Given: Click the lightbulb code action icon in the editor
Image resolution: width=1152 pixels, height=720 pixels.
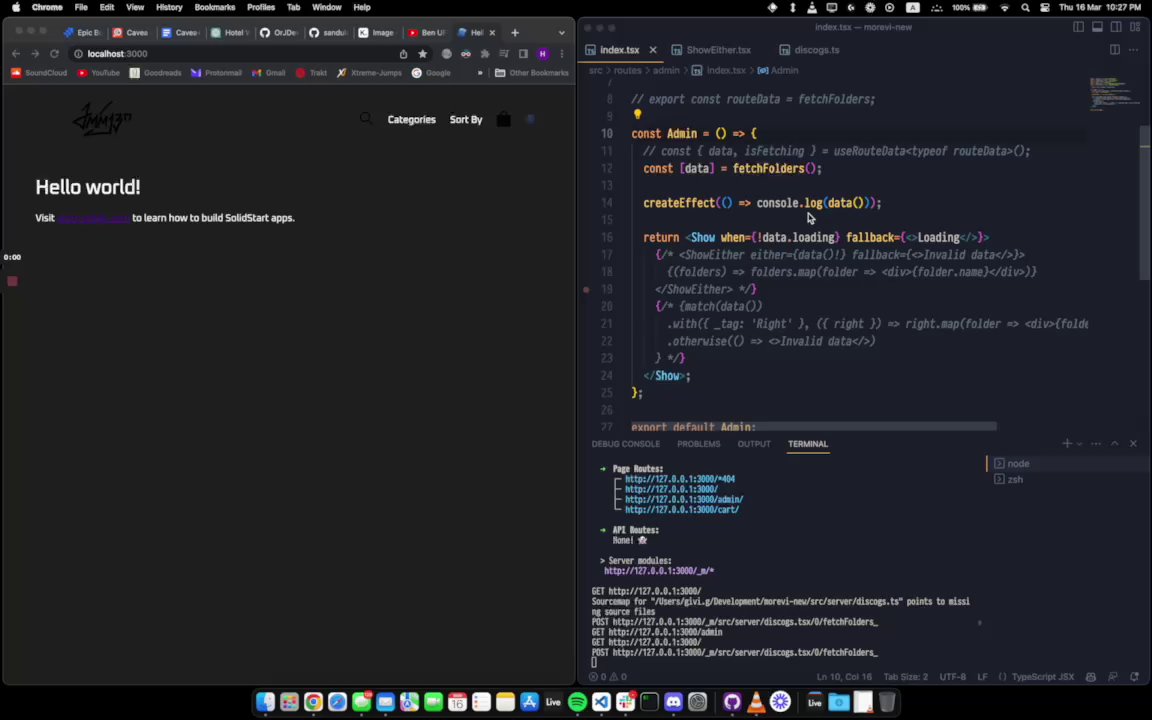Looking at the screenshot, I should point(637,115).
